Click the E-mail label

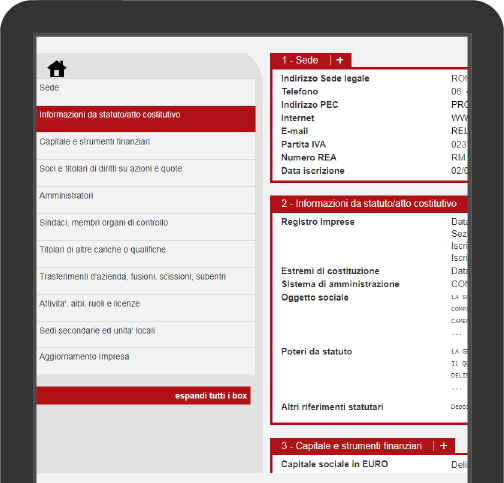coord(295,131)
